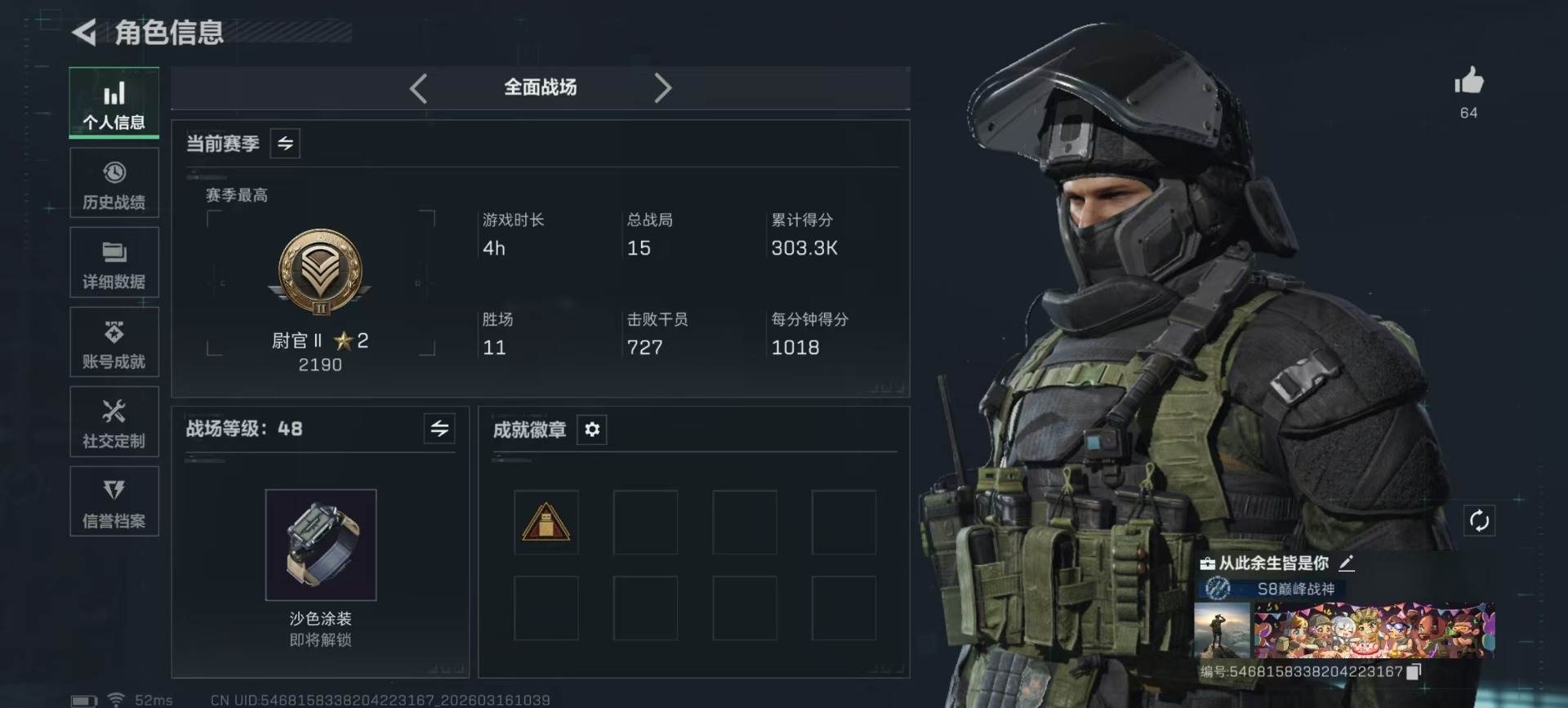1568x708 pixels.
Task: Copy the player ID number
Action: 1414,671
